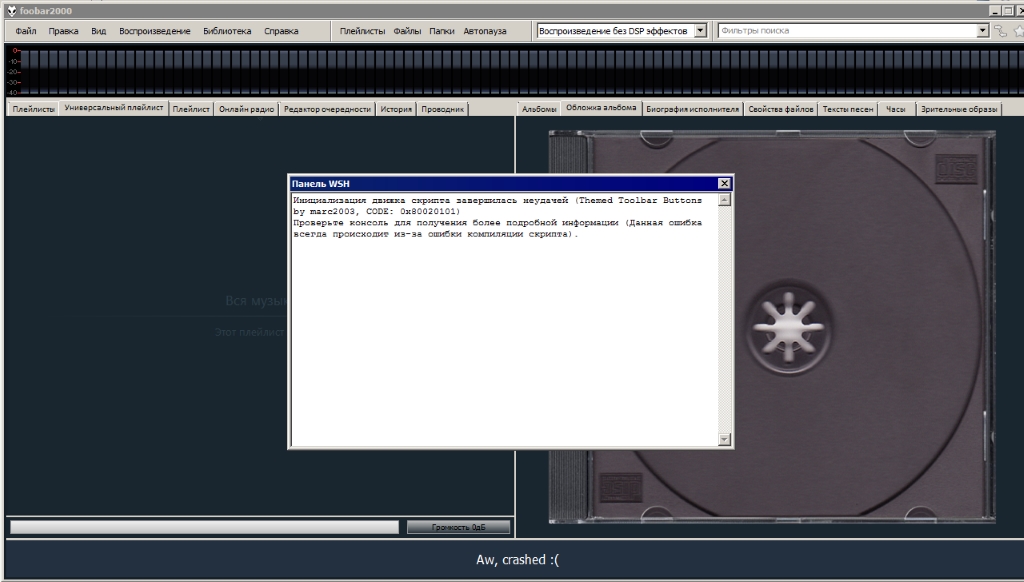
Task: Open the Часы tab
Action: click(x=895, y=109)
